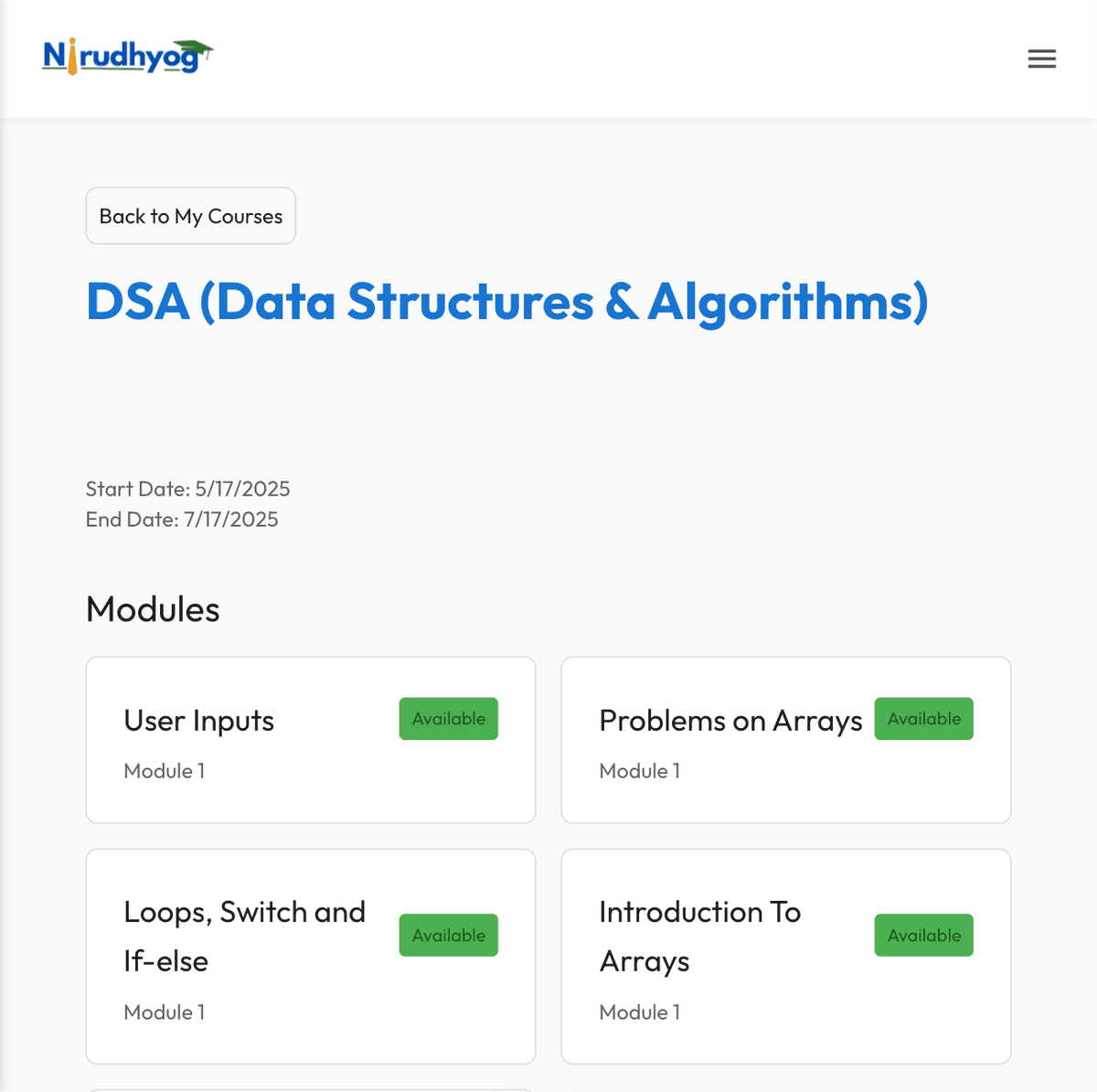Click the End Date text
This screenshot has width=1097, height=1092.
click(182, 519)
